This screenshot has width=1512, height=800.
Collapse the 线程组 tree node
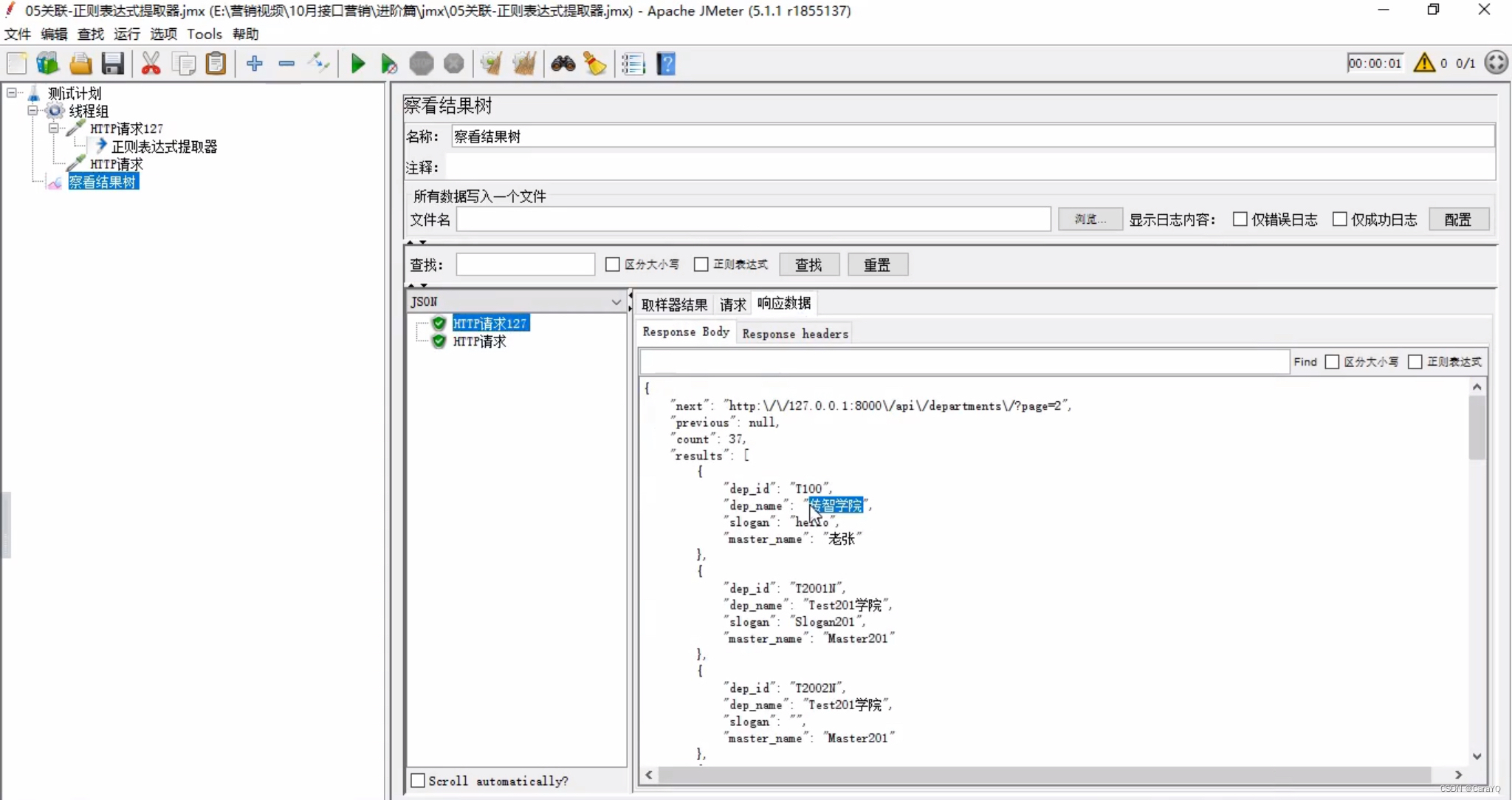[x=32, y=111]
